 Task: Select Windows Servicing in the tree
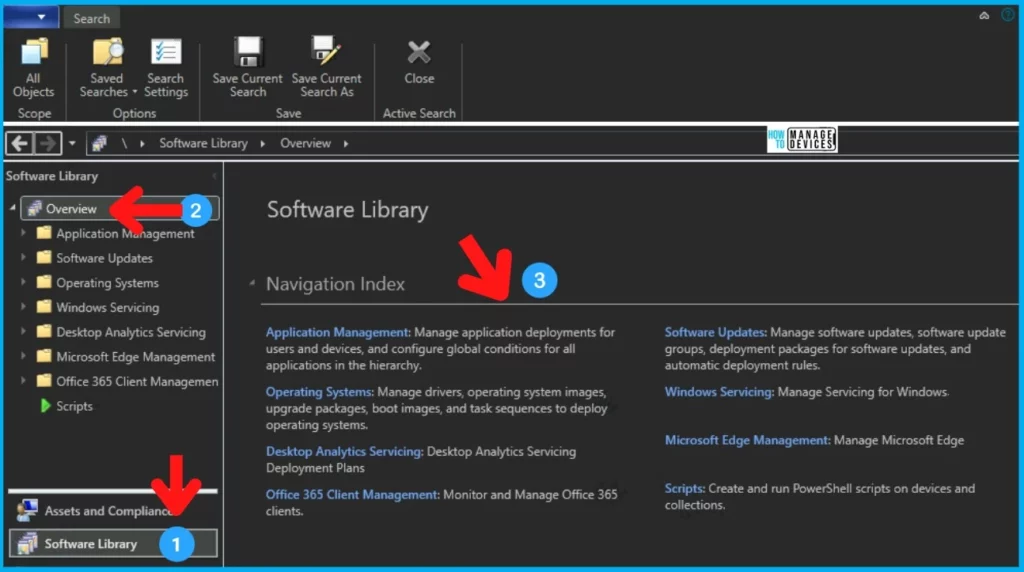[107, 307]
